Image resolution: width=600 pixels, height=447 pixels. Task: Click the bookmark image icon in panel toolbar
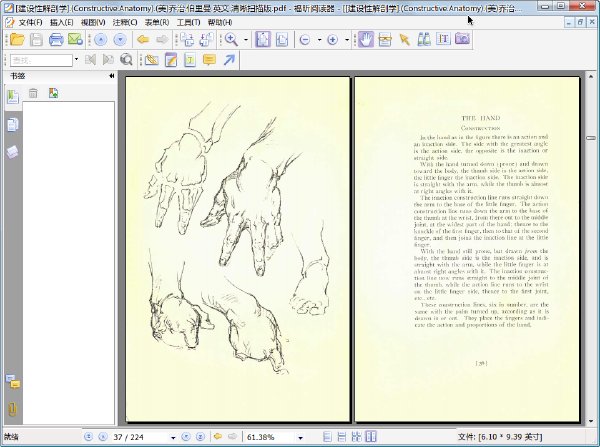pos(53,93)
